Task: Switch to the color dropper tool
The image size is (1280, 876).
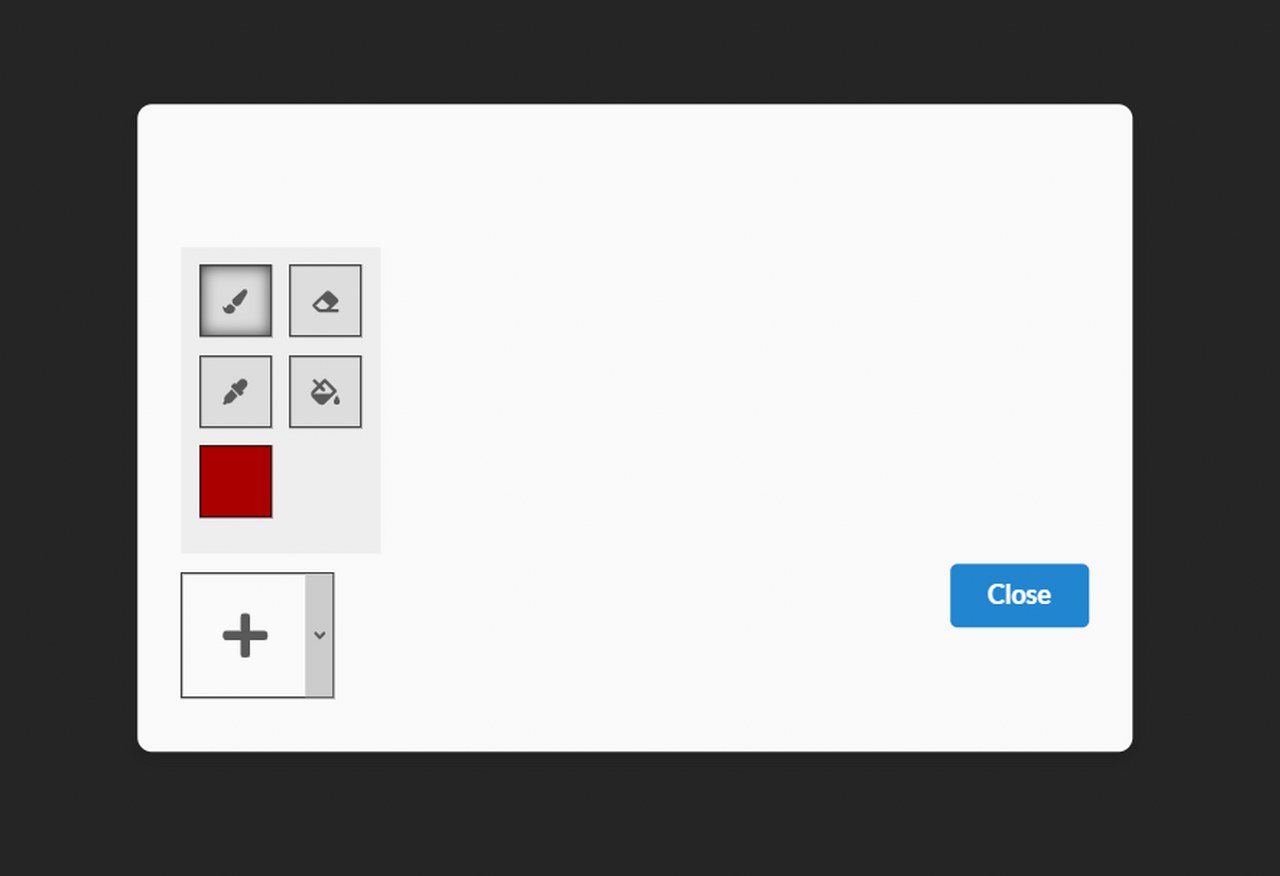Action: 235,391
